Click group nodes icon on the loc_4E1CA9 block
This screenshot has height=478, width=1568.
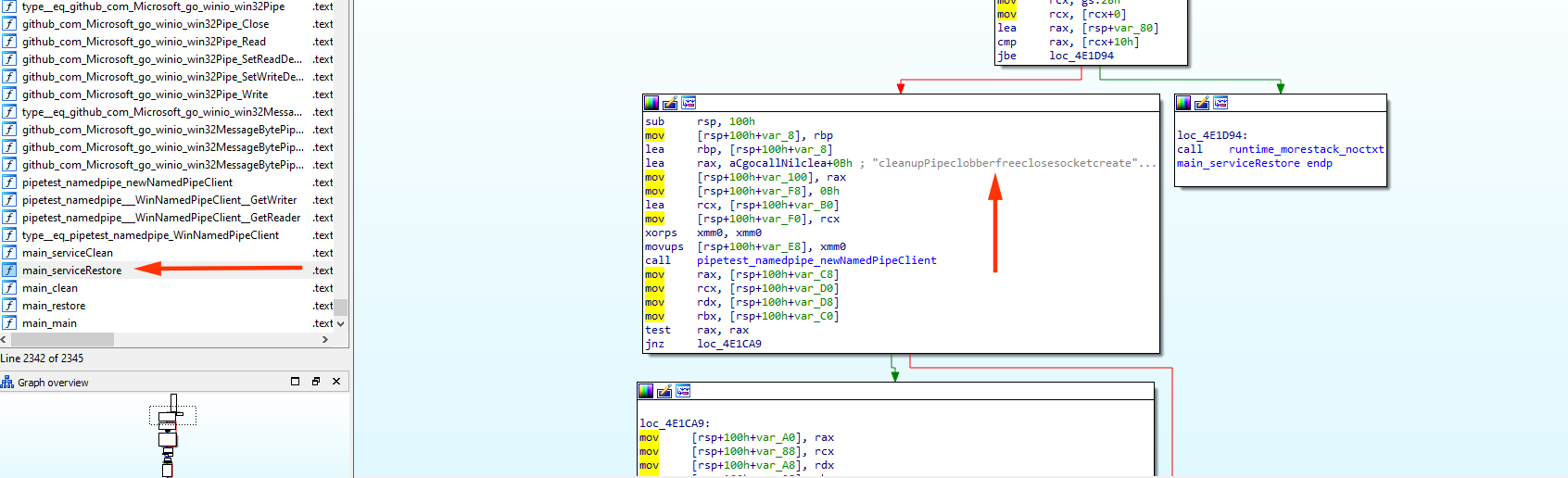coord(683,391)
